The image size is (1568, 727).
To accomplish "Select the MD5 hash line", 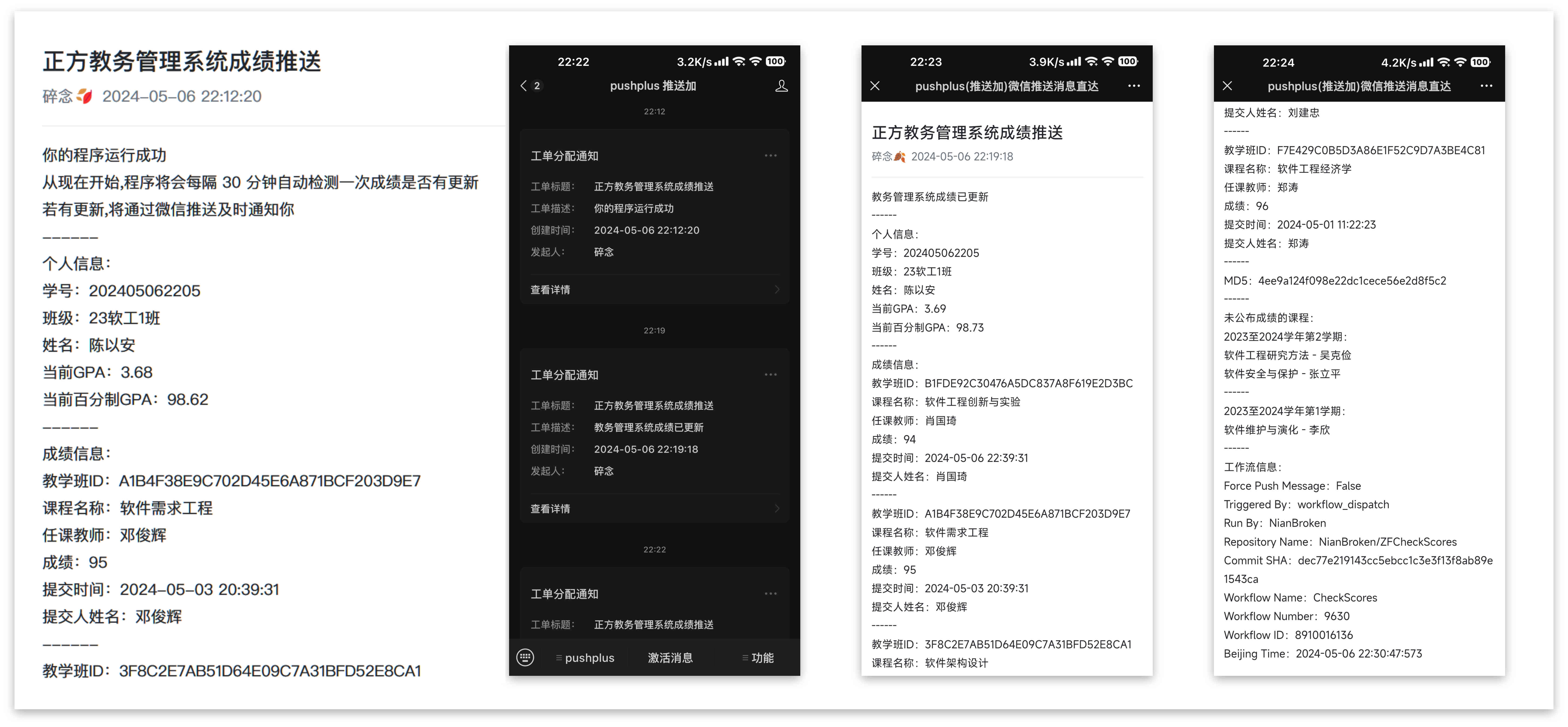I will coord(1335,281).
